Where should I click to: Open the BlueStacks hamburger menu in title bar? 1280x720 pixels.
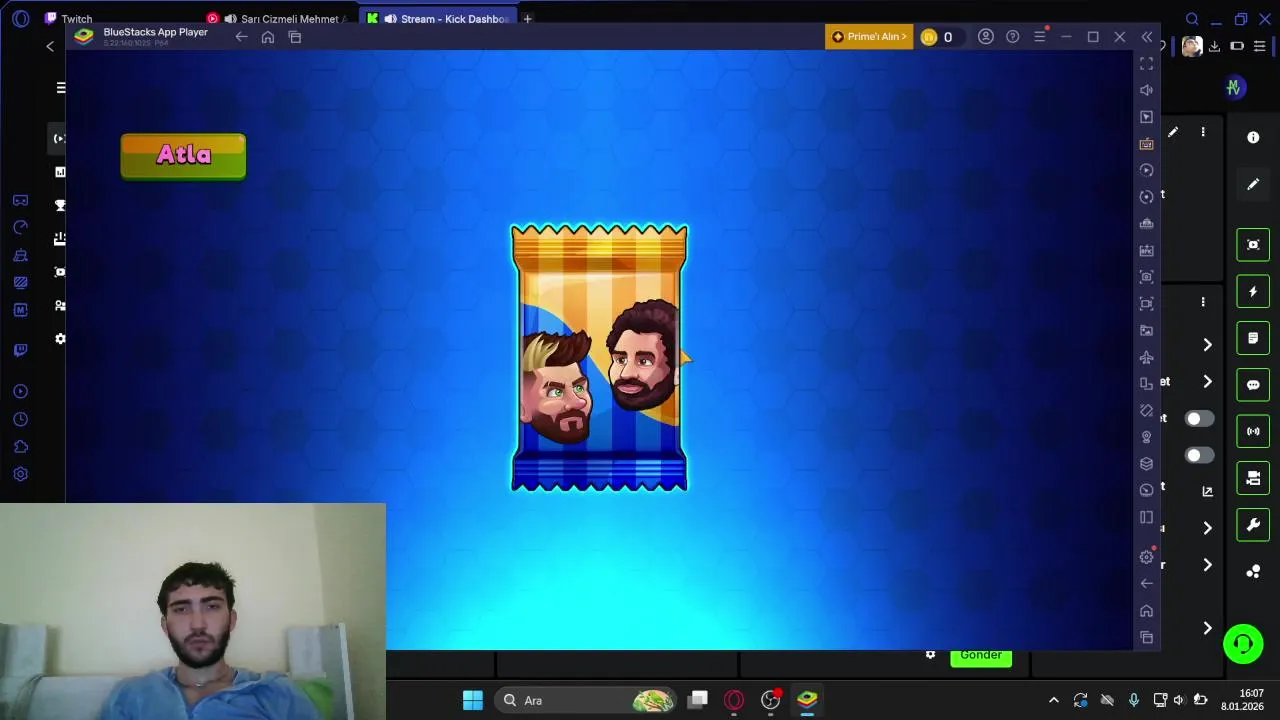click(x=1040, y=37)
